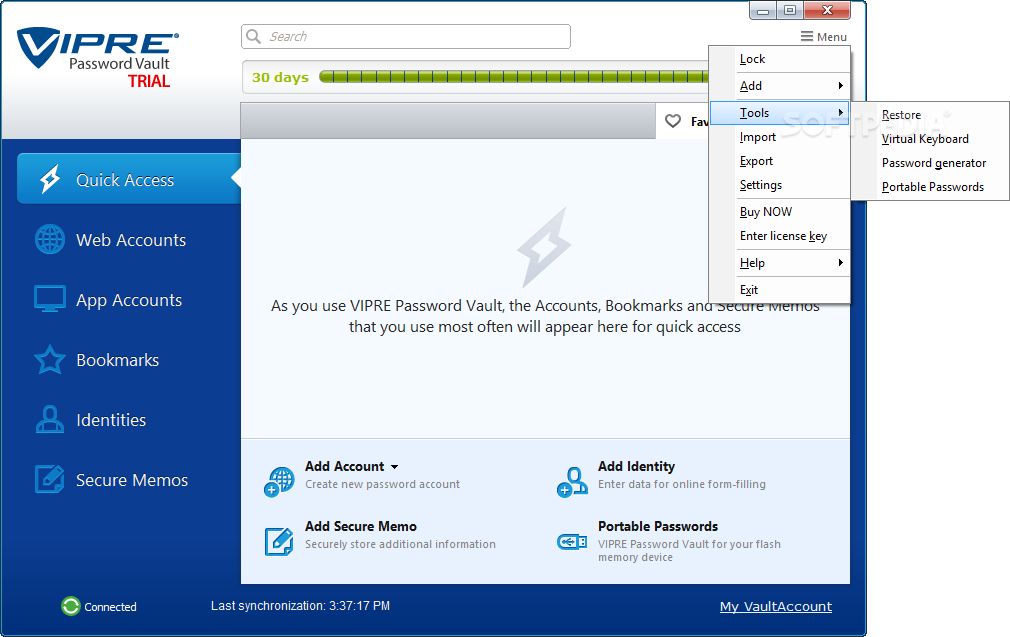Expand the Help submenu arrow
Image resolution: width=1010 pixels, height=637 pixels.
[840, 263]
